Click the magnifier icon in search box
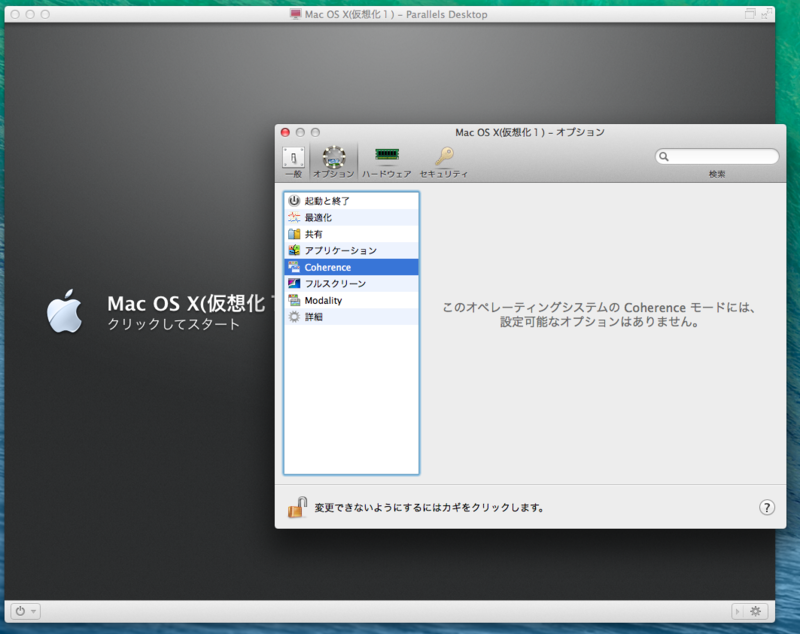The height and width of the screenshot is (634, 800). (664, 157)
